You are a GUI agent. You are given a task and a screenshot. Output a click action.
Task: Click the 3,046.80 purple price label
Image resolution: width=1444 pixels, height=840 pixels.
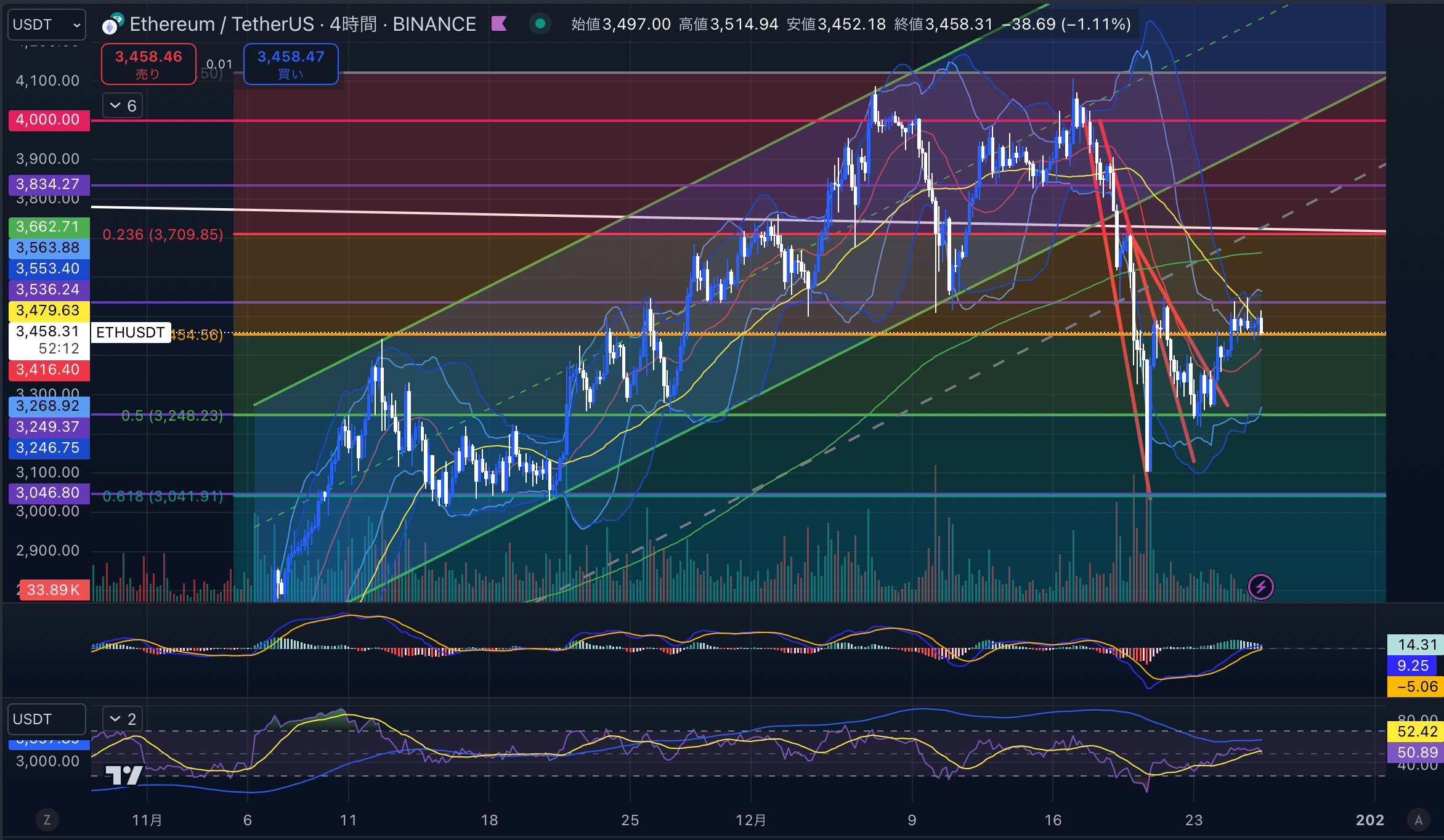[49, 493]
